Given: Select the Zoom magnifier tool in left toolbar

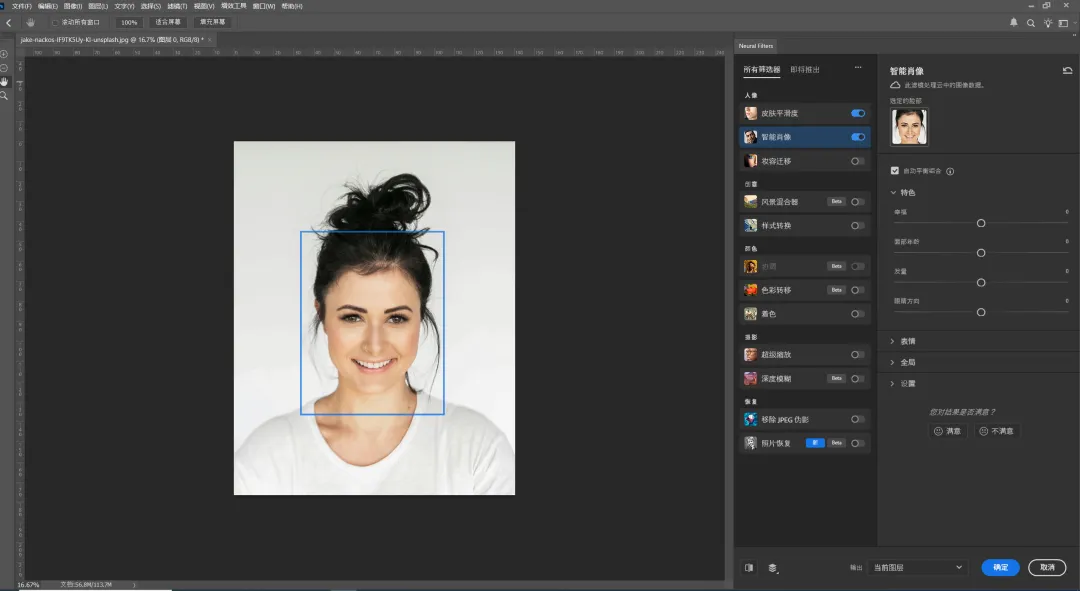Looking at the screenshot, I should click(x=4, y=96).
